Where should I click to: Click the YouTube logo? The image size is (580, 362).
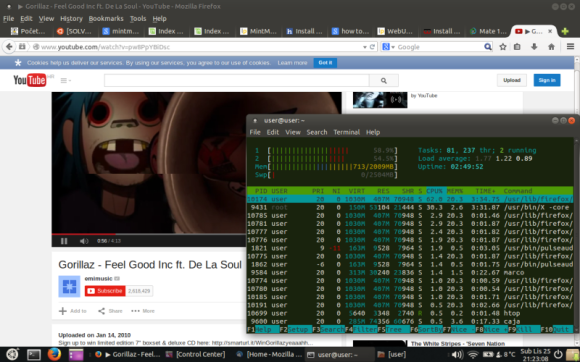30,80
